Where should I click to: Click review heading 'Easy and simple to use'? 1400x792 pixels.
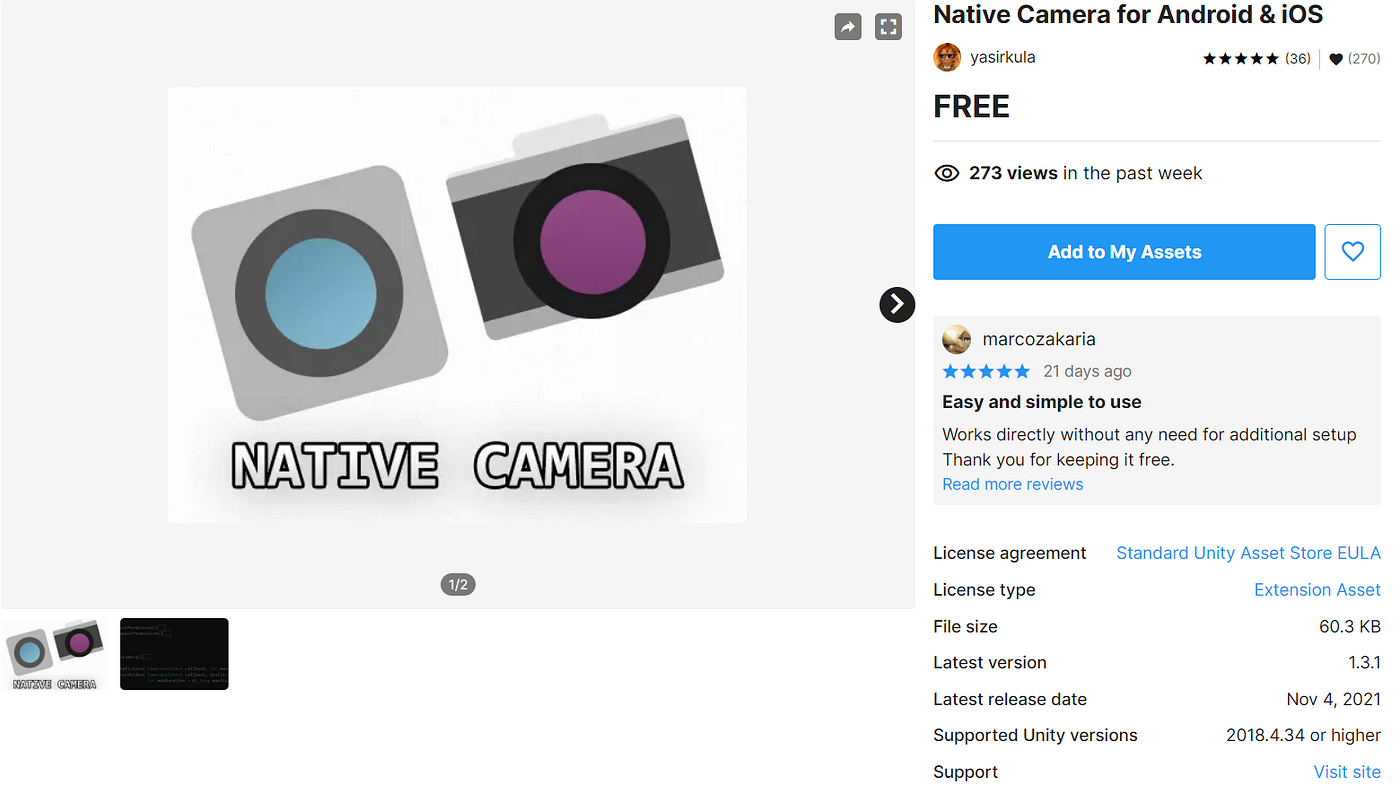[x=1042, y=402]
